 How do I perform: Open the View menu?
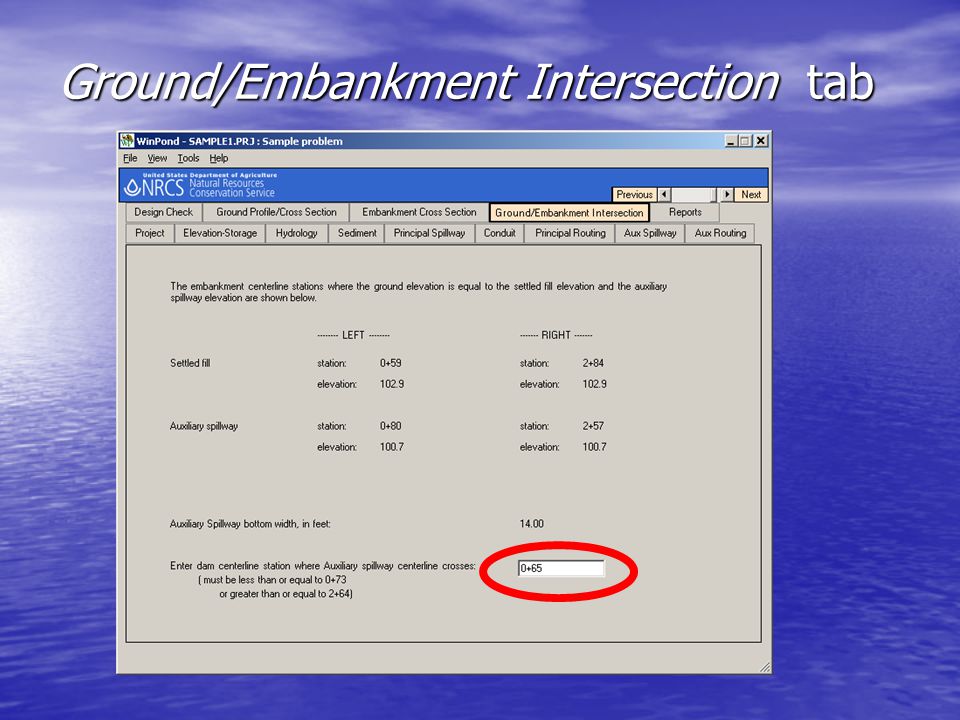pyautogui.click(x=157, y=159)
